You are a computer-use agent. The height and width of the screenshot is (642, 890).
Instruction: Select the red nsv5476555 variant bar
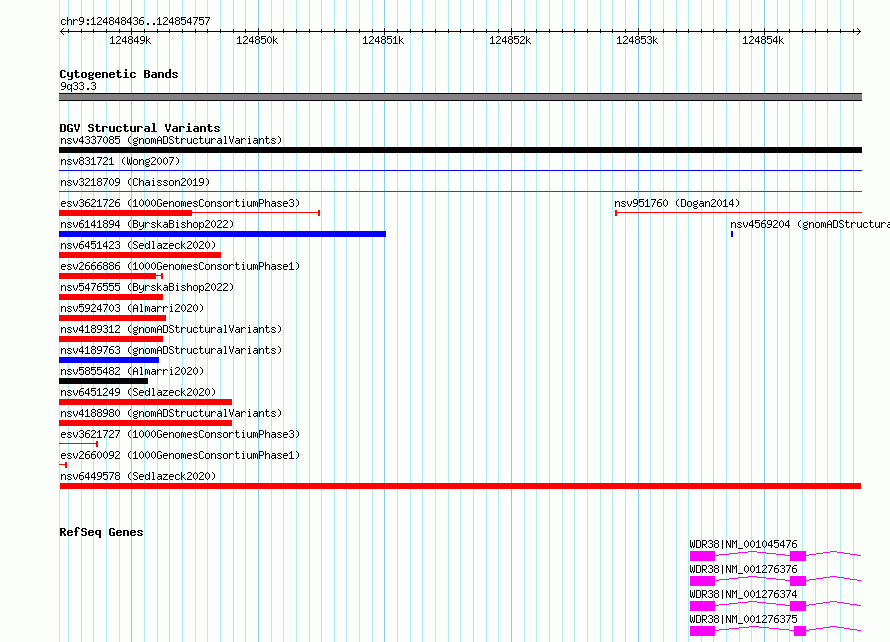tap(111, 297)
